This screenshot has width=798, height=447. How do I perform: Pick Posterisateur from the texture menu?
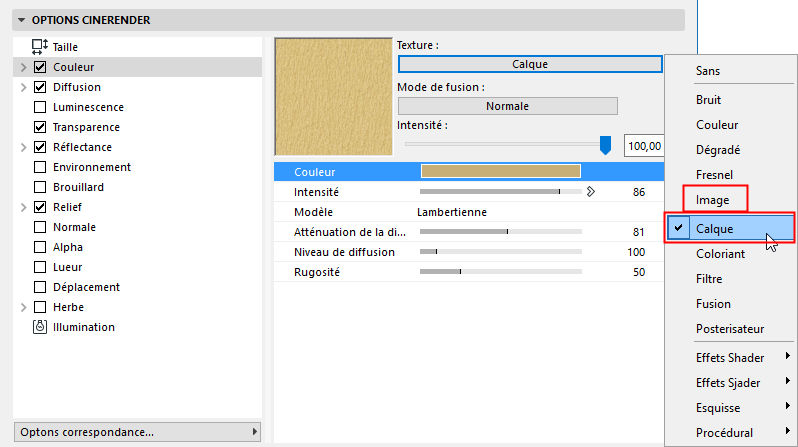730,328
